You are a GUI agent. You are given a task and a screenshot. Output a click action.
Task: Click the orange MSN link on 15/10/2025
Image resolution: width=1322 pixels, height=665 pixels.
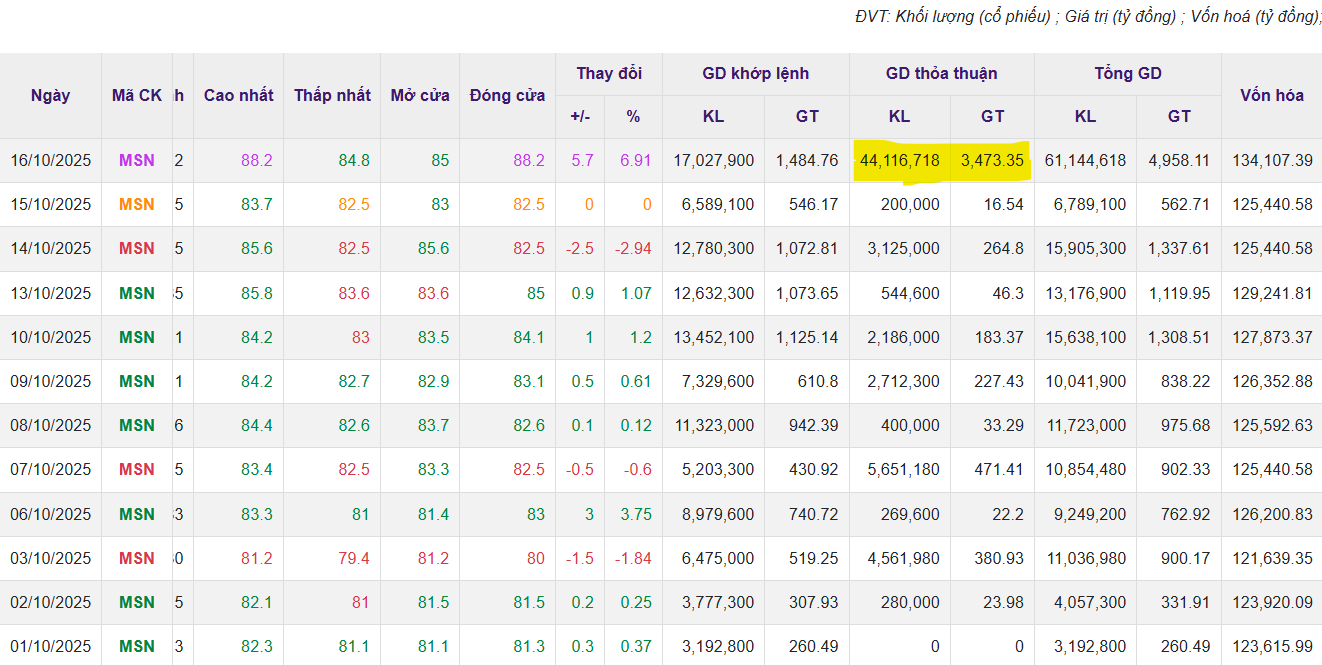(x=137, y=204)
